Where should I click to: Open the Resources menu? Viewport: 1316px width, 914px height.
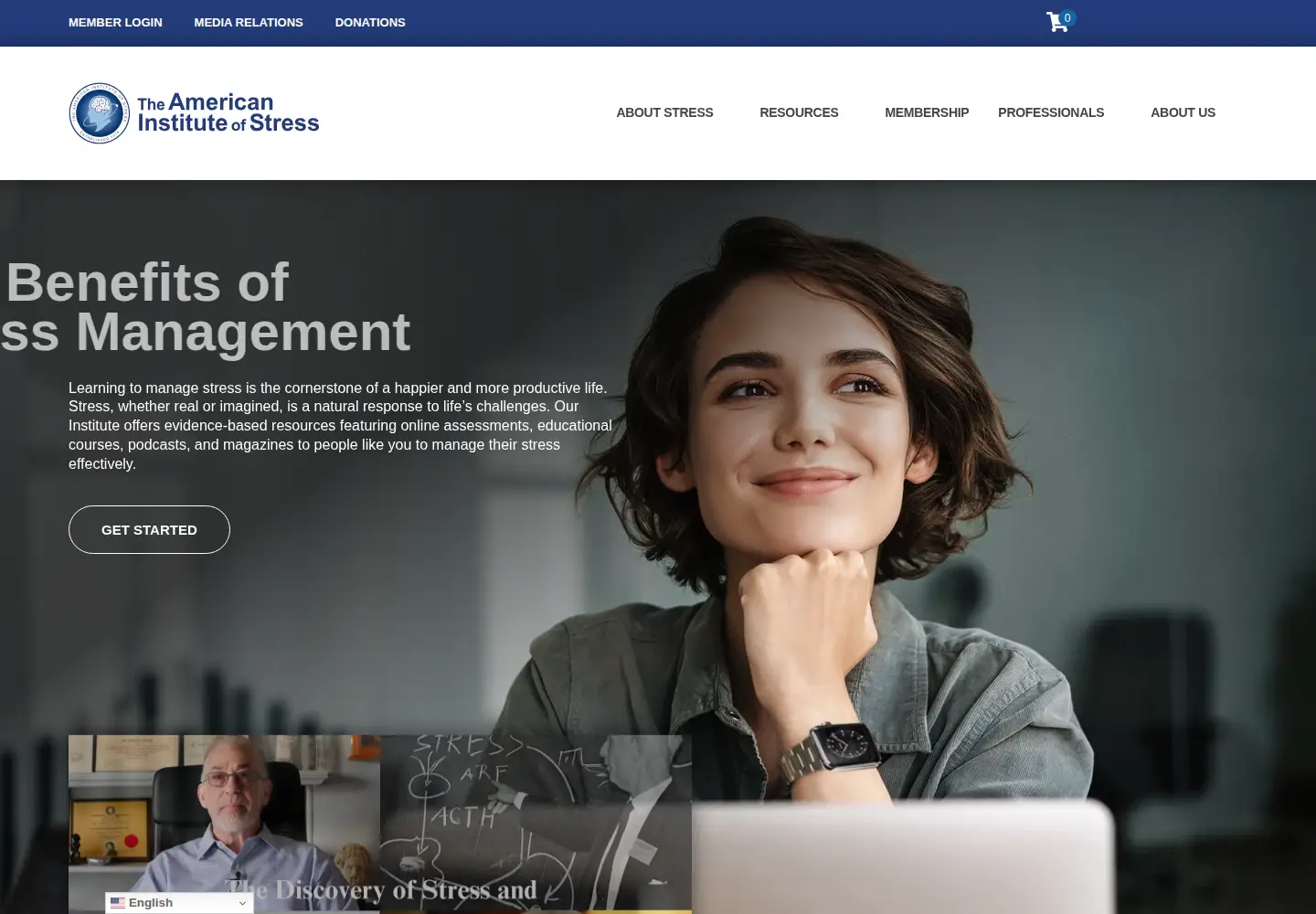(x=799, y=112)
